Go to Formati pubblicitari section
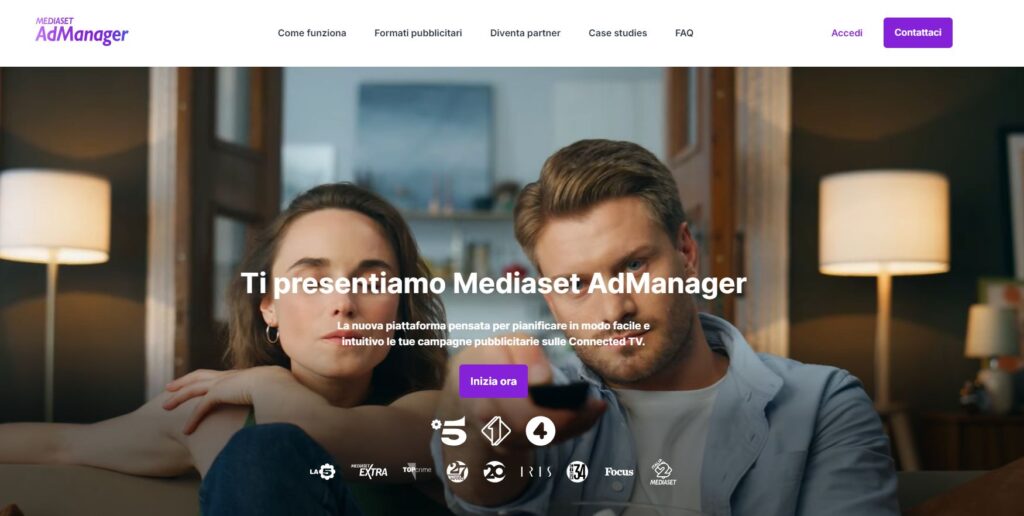 coord(418,33)
